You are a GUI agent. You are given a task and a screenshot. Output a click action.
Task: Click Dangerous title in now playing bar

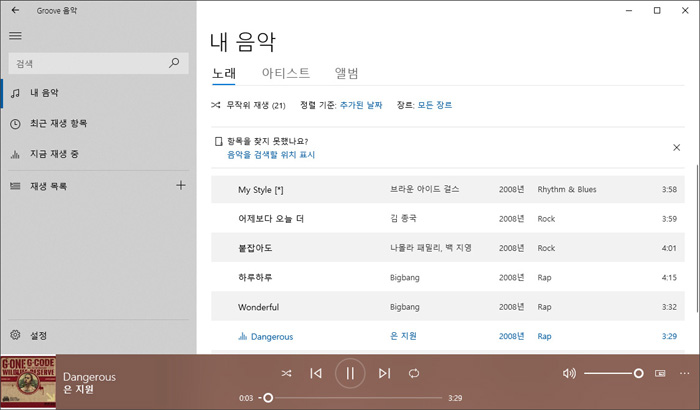[89, 377]
